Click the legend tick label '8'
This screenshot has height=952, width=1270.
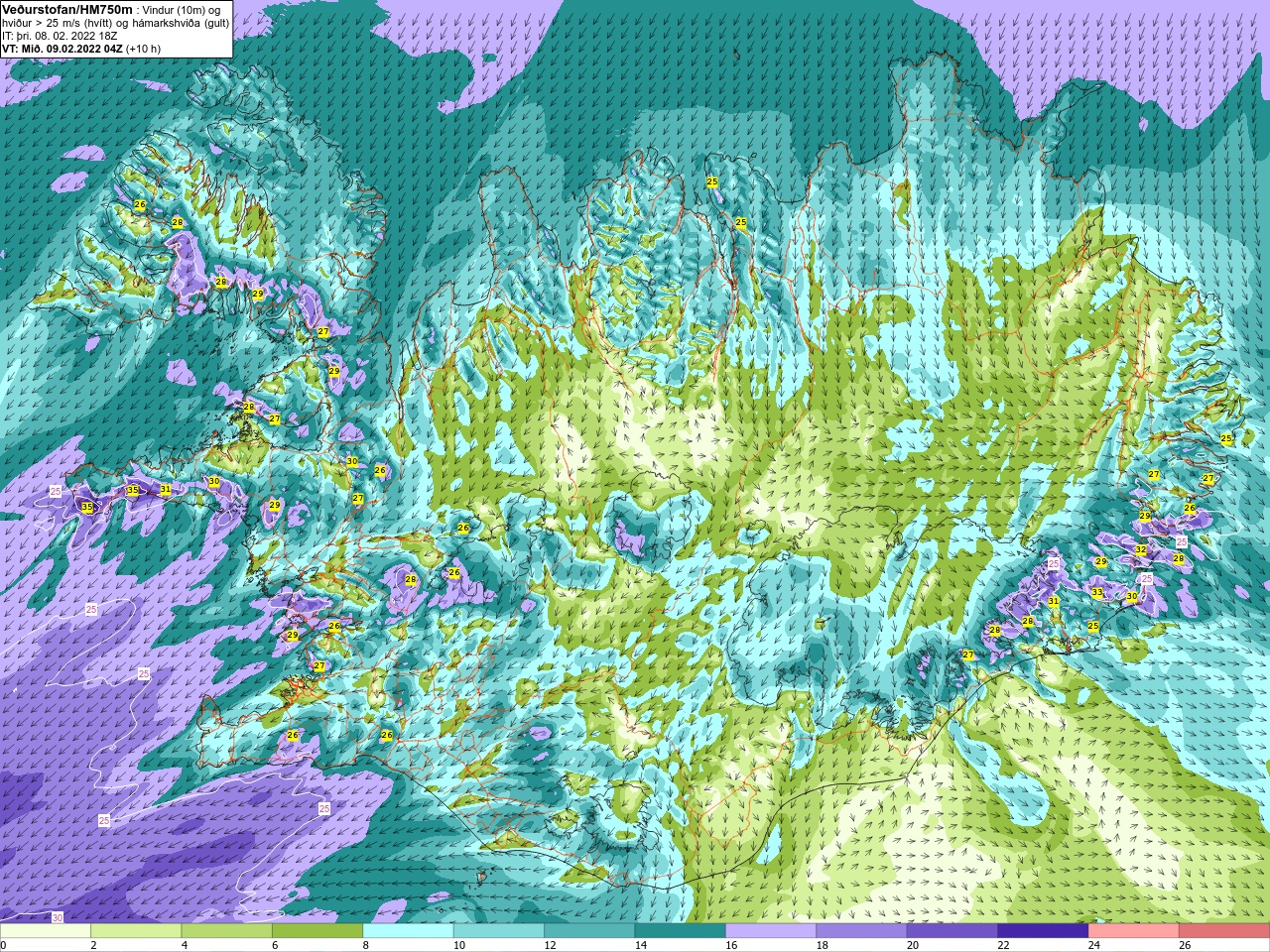(366, 945)
